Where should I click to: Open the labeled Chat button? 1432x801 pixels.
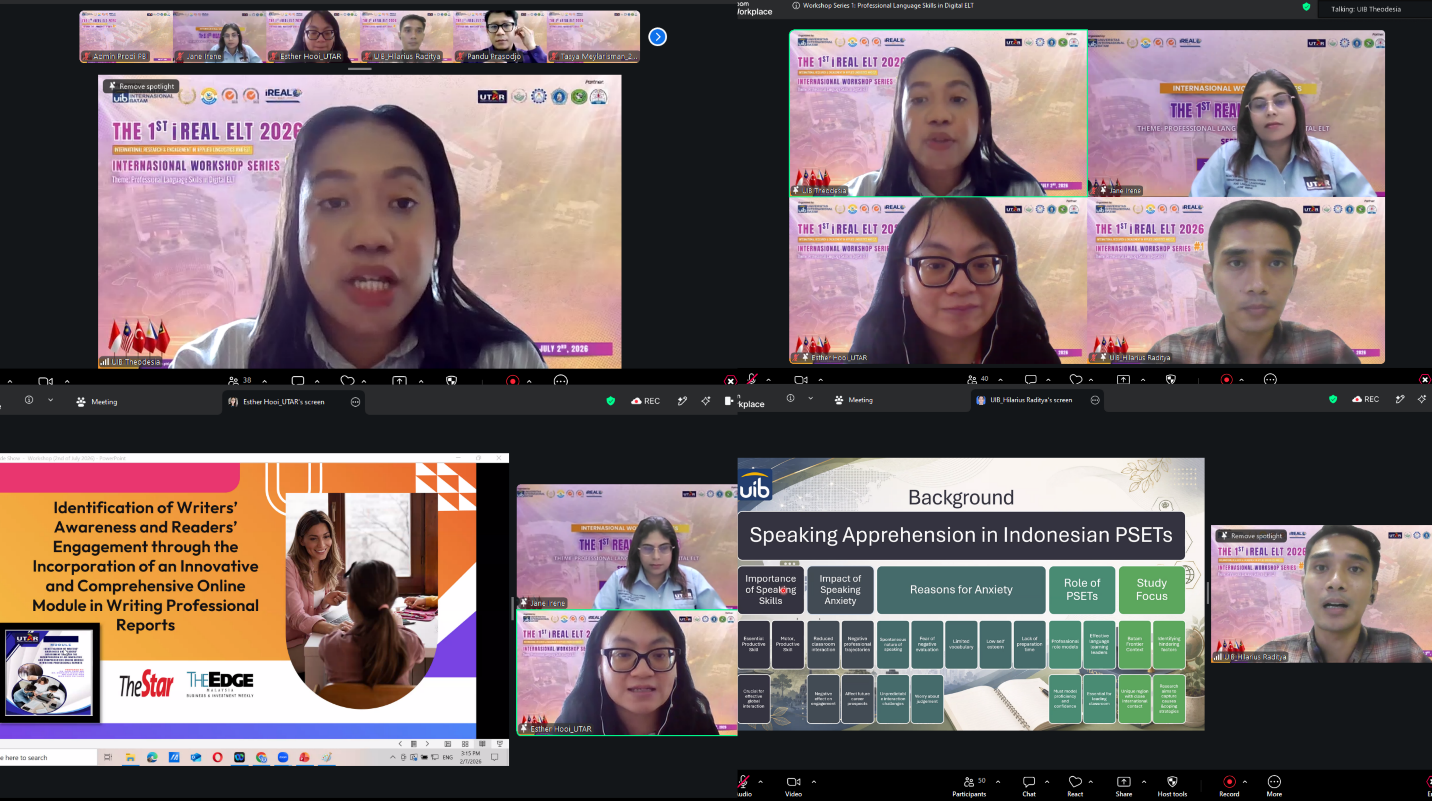[x=1029, y=785]
